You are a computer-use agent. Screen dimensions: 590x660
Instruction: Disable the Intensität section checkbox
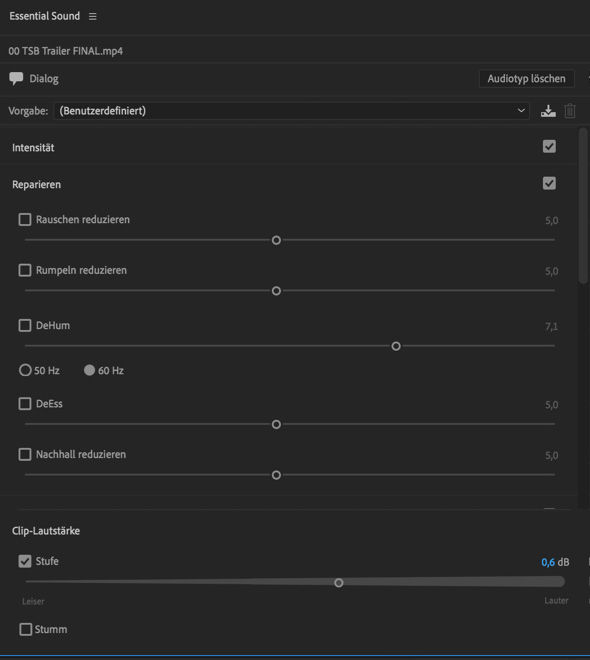549,147
